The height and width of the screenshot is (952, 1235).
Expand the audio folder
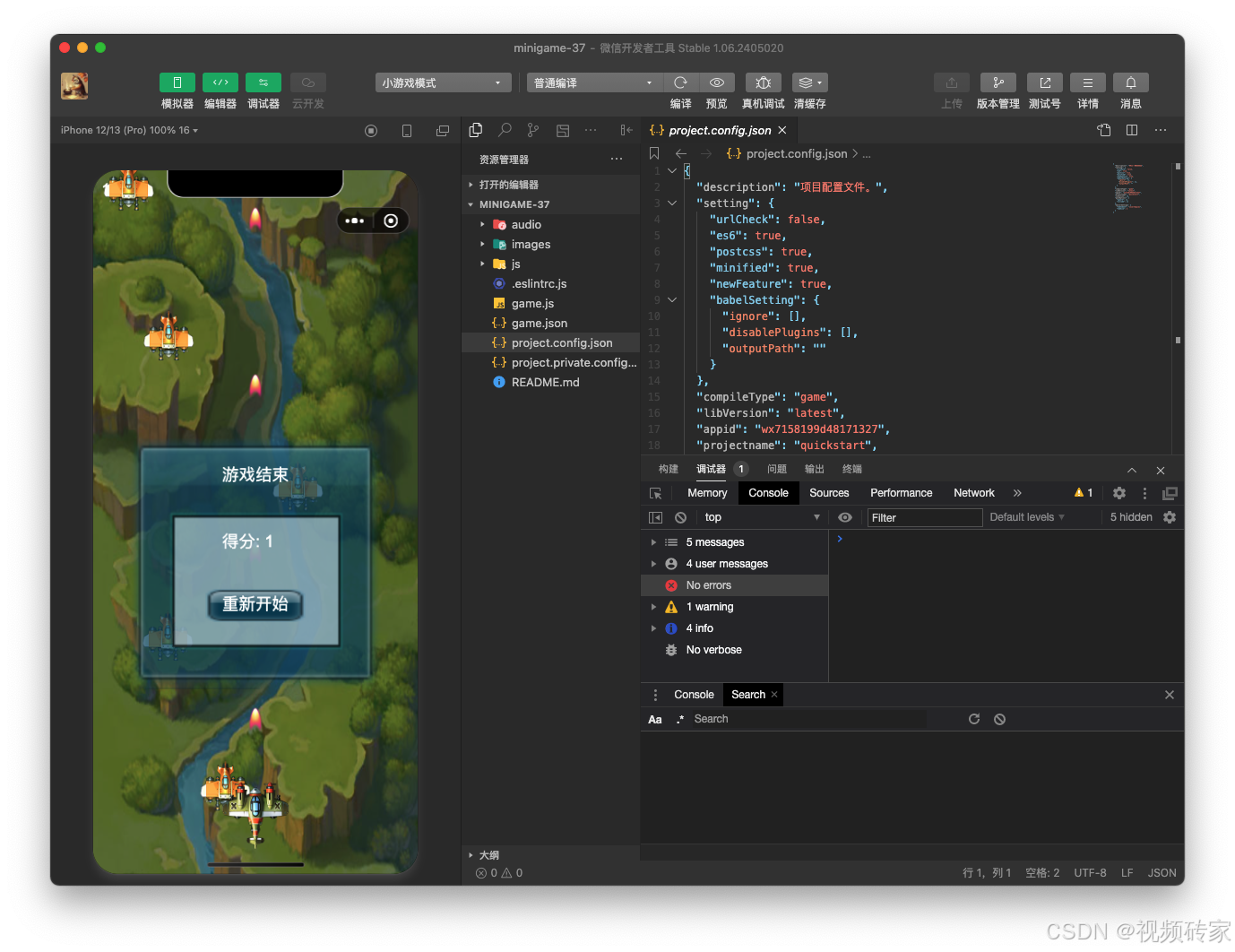550,224
